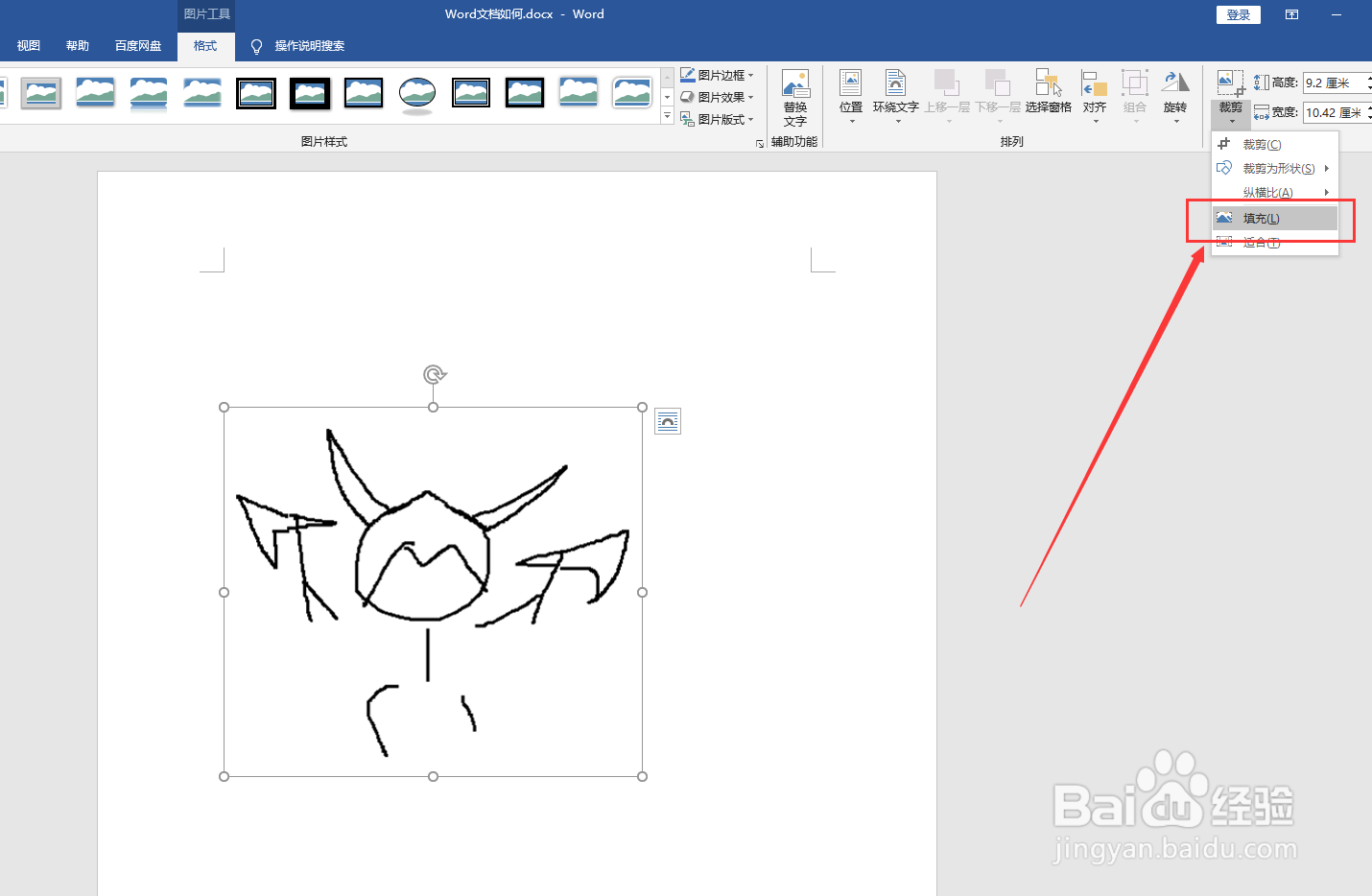Click the height (高度) input field

[1336, 83]
